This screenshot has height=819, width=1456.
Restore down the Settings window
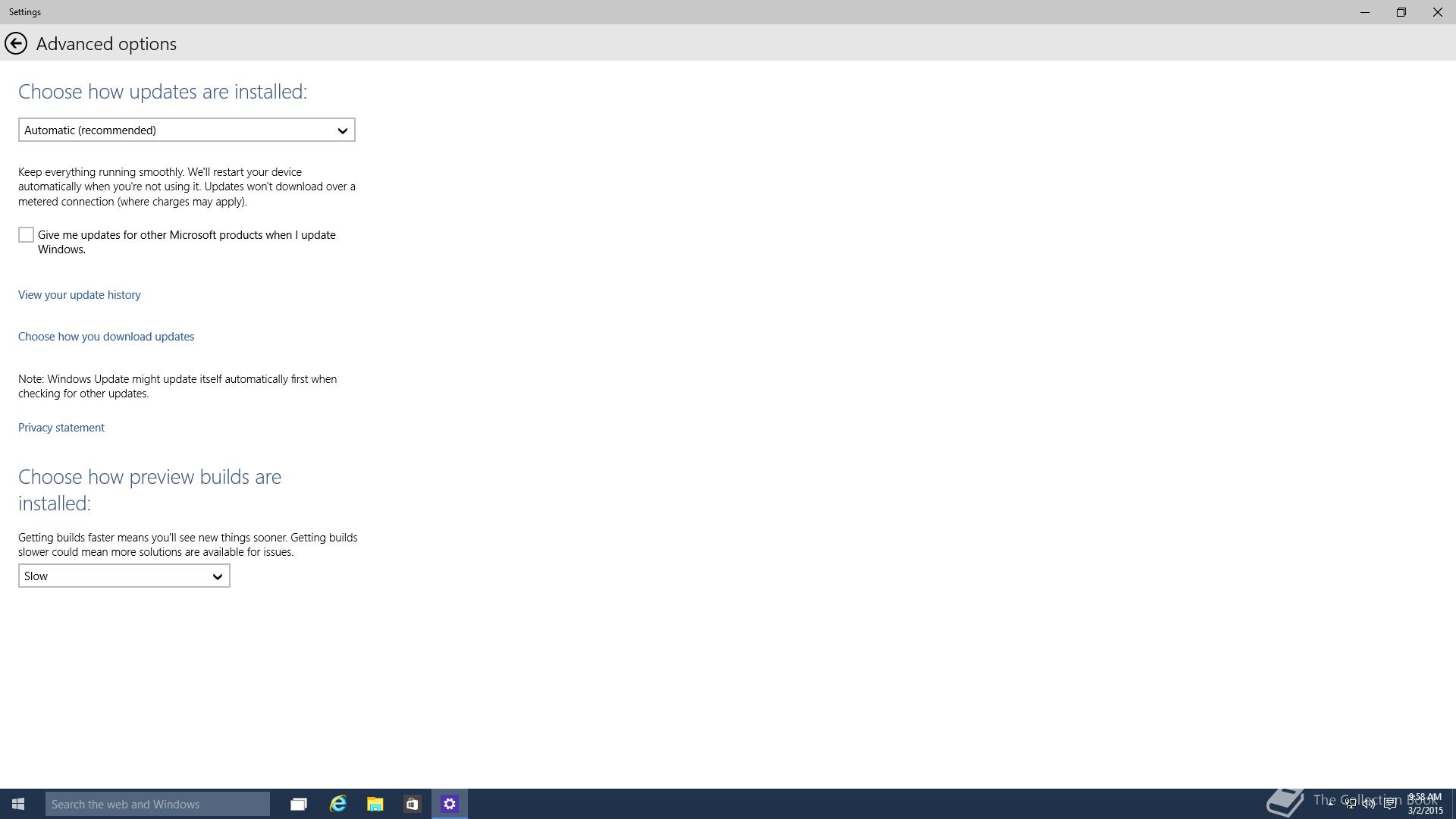coord(1401,12)
